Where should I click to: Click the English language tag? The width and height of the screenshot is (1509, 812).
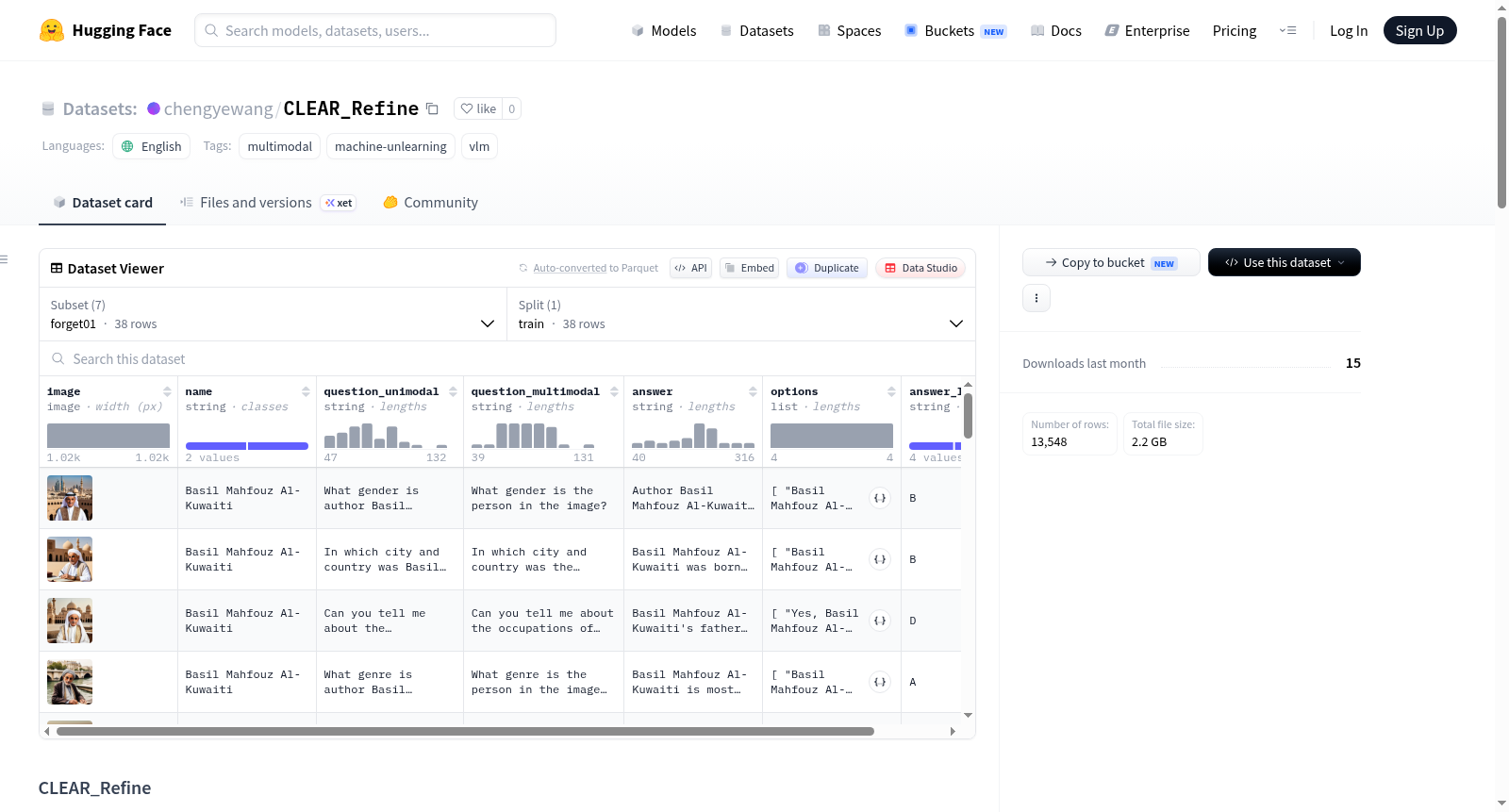point(151,146)
